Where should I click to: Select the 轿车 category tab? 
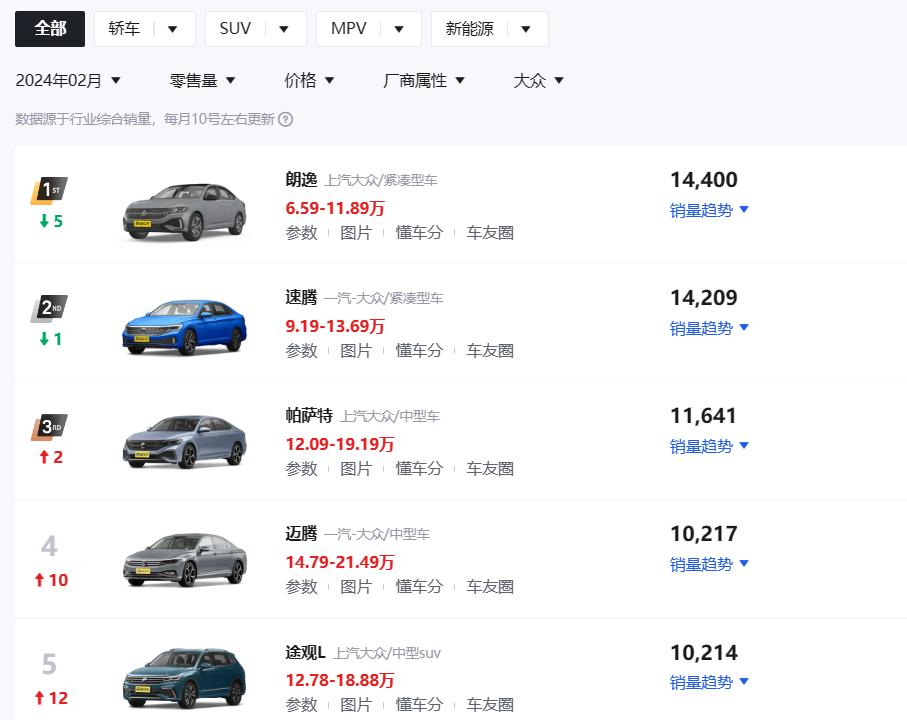[x=124, y=29]
